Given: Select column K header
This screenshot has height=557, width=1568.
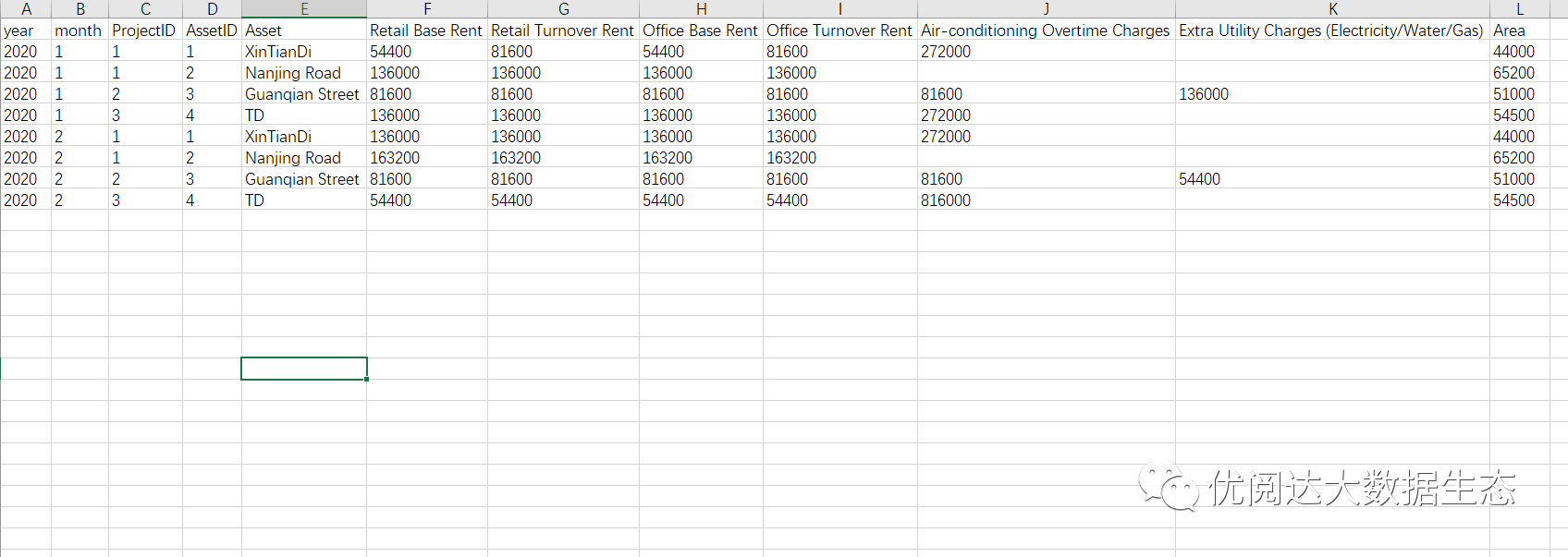Looking at the screenshot, I should (x=1332, y=9).
